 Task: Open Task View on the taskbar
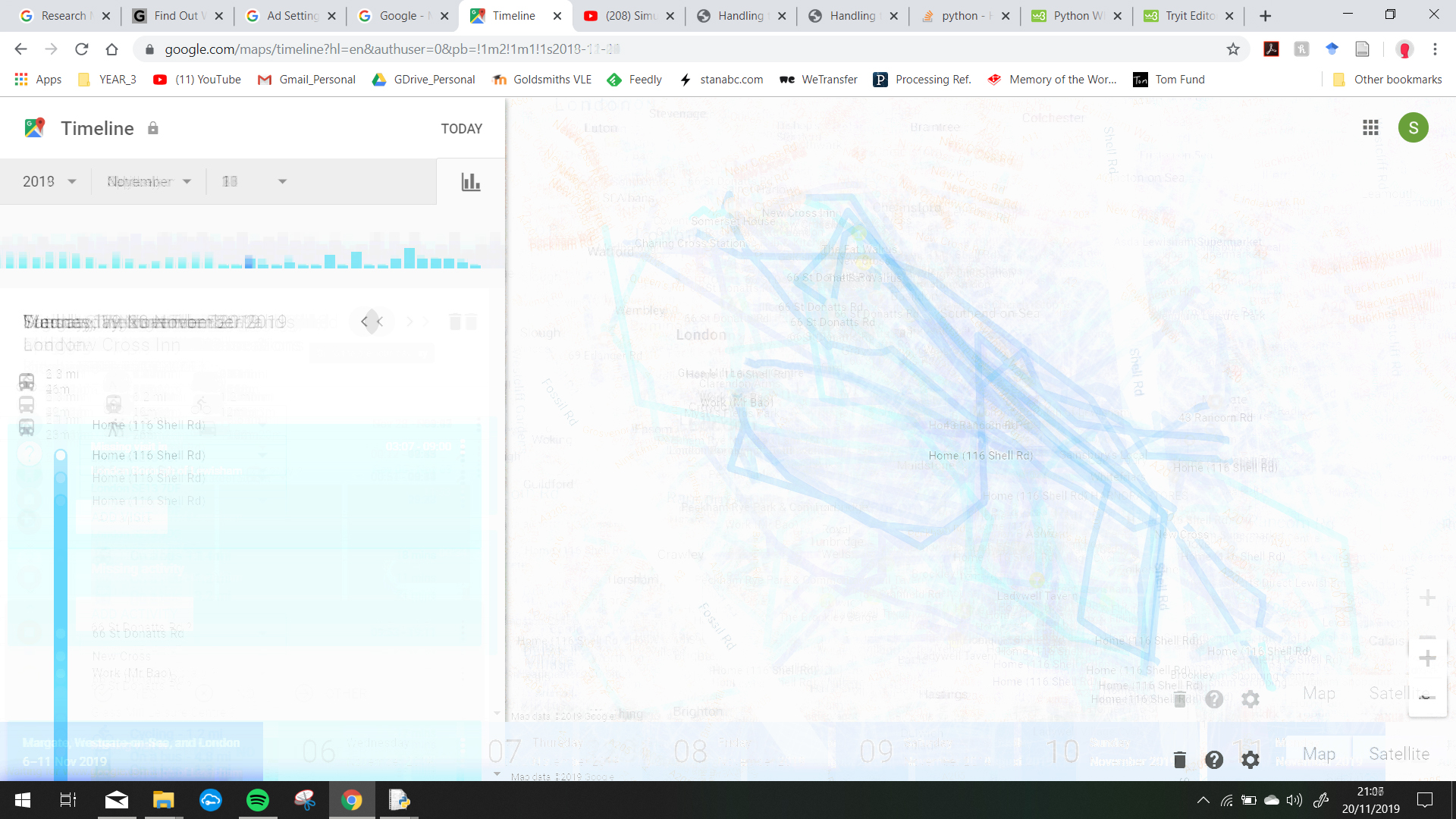(68, 800)
